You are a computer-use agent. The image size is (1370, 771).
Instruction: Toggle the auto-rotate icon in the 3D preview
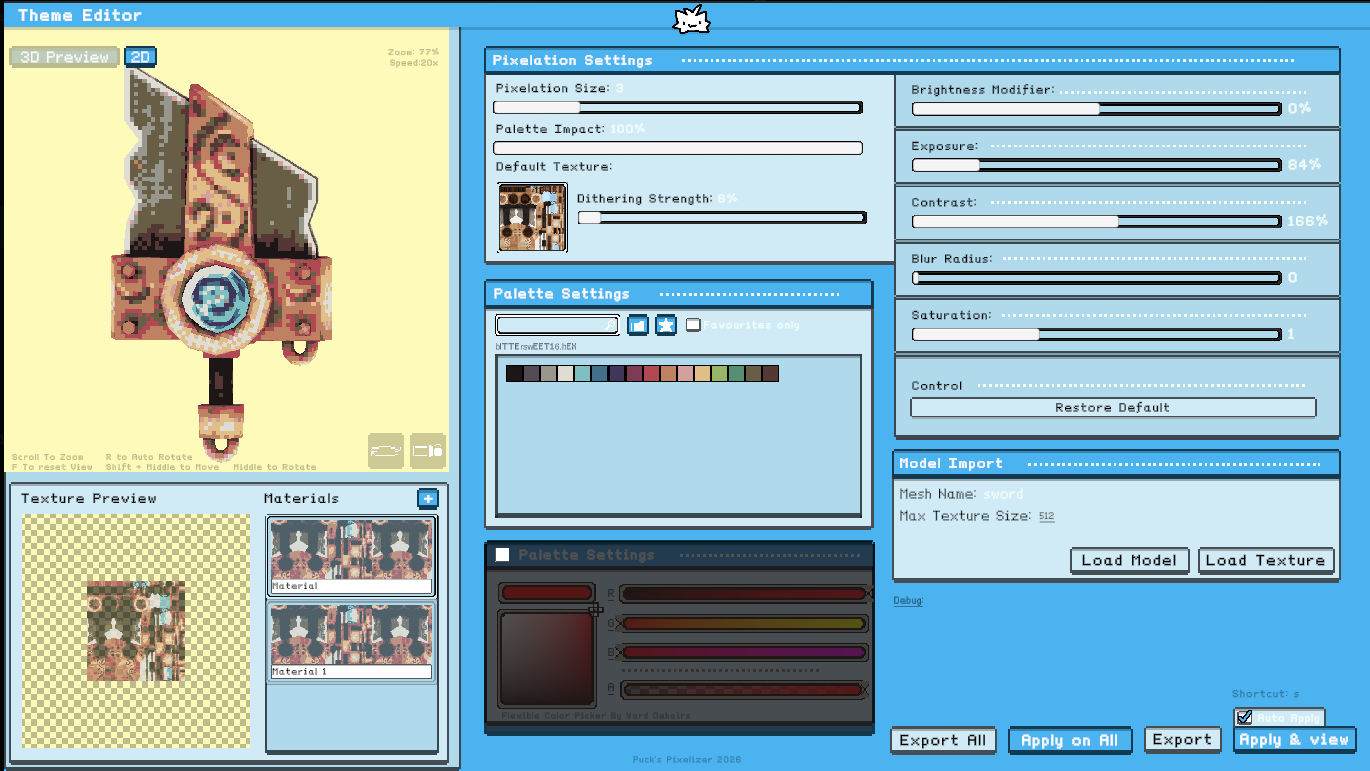[386, 449]
